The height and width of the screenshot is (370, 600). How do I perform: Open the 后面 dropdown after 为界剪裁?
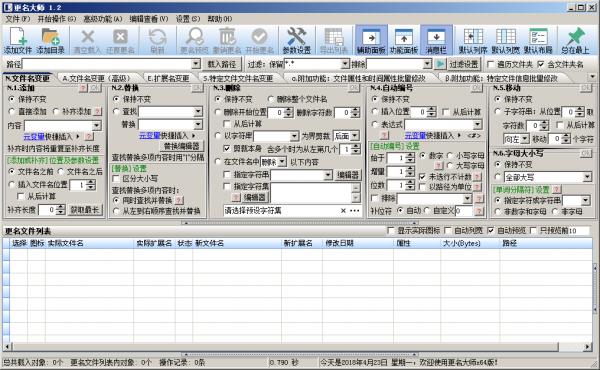coord(355,135)
